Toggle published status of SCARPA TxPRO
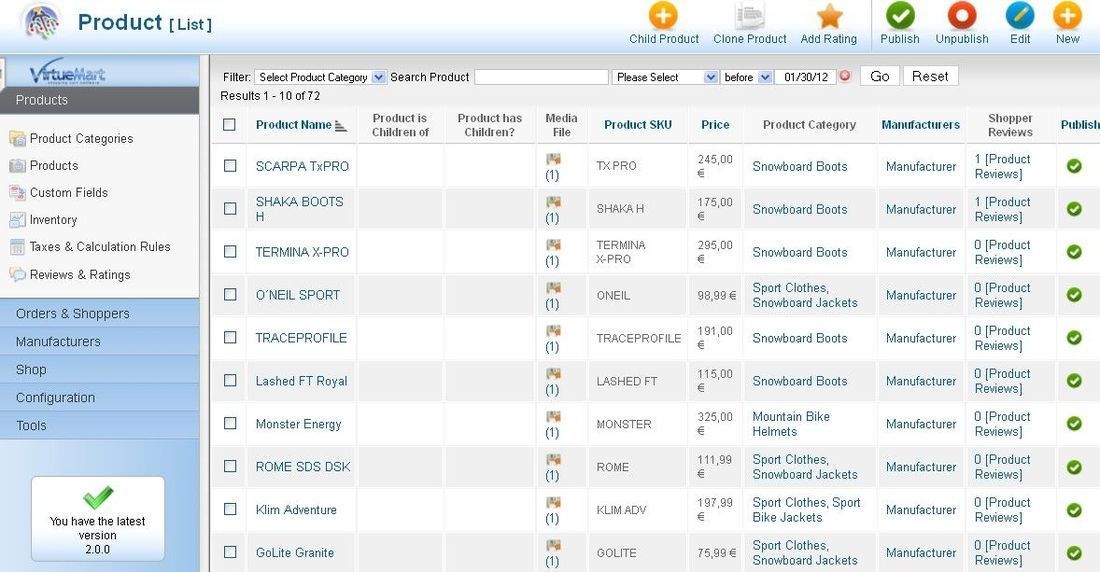The width and height of the screenshot is (1100, 572). (1074, 166)
